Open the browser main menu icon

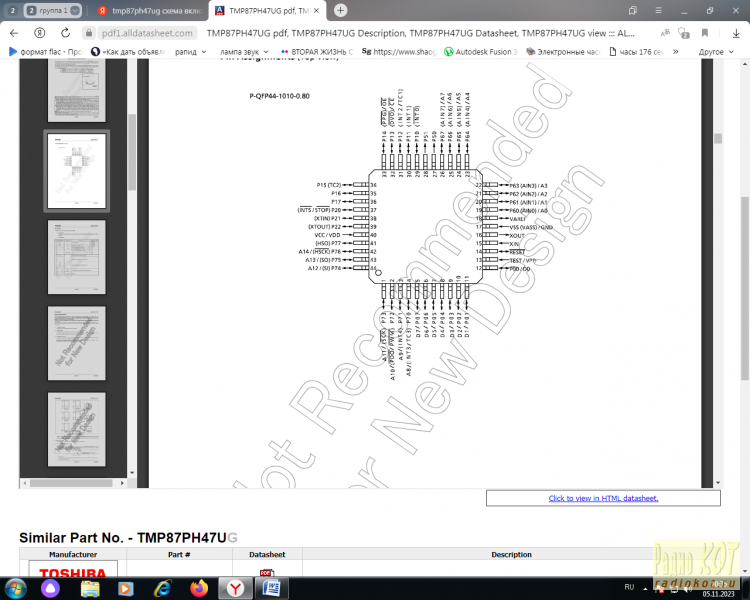point(659,11)
